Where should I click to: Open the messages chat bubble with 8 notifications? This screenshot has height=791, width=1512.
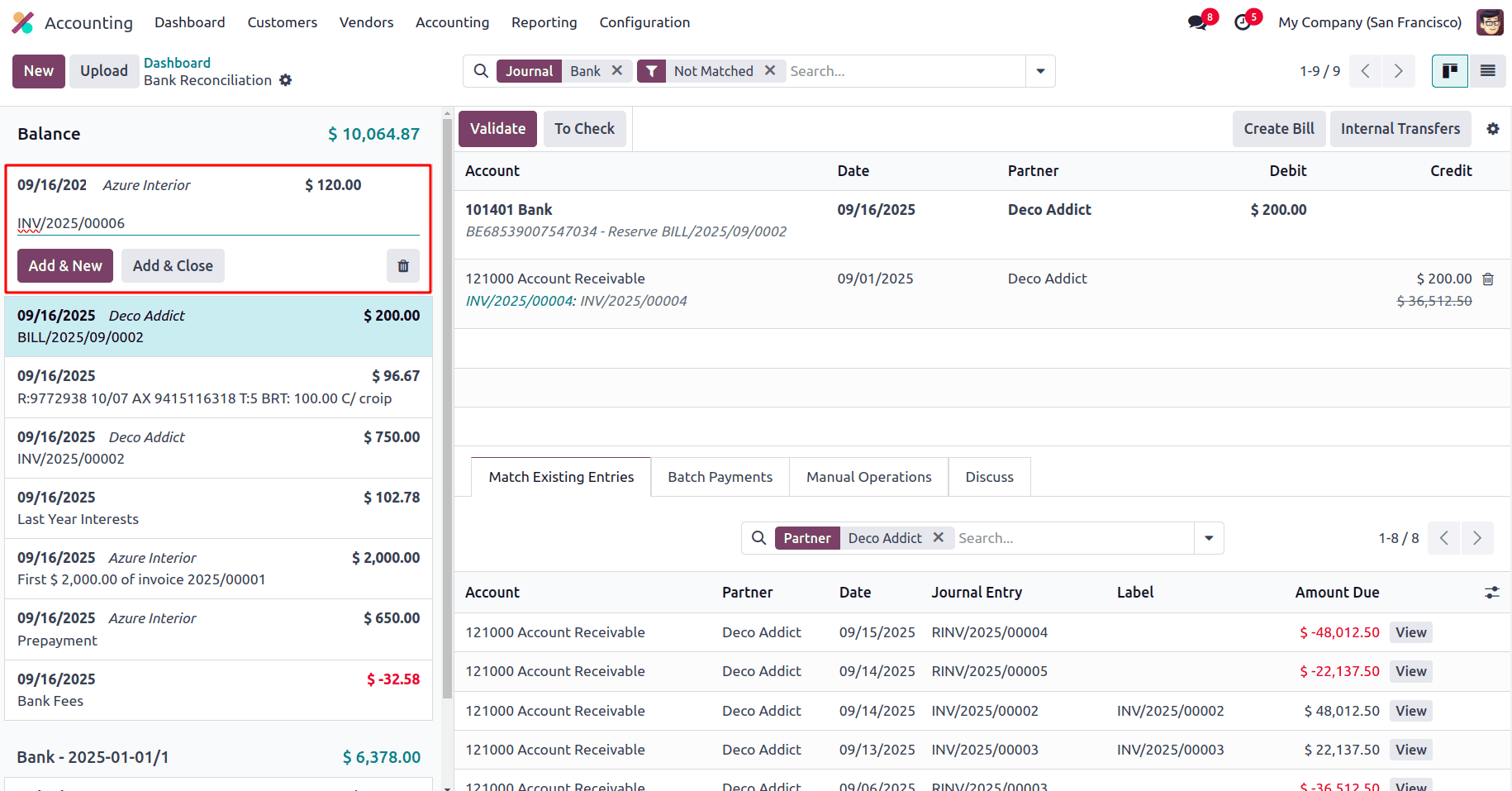click(x=1196, y=21)
